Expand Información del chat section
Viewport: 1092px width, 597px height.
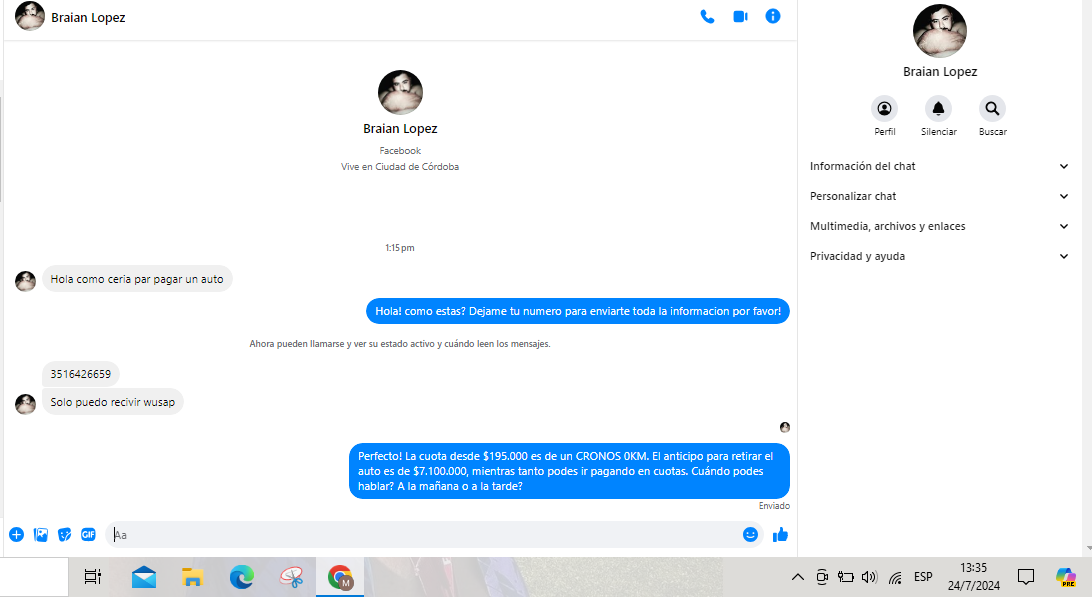[x=939, y=167]
